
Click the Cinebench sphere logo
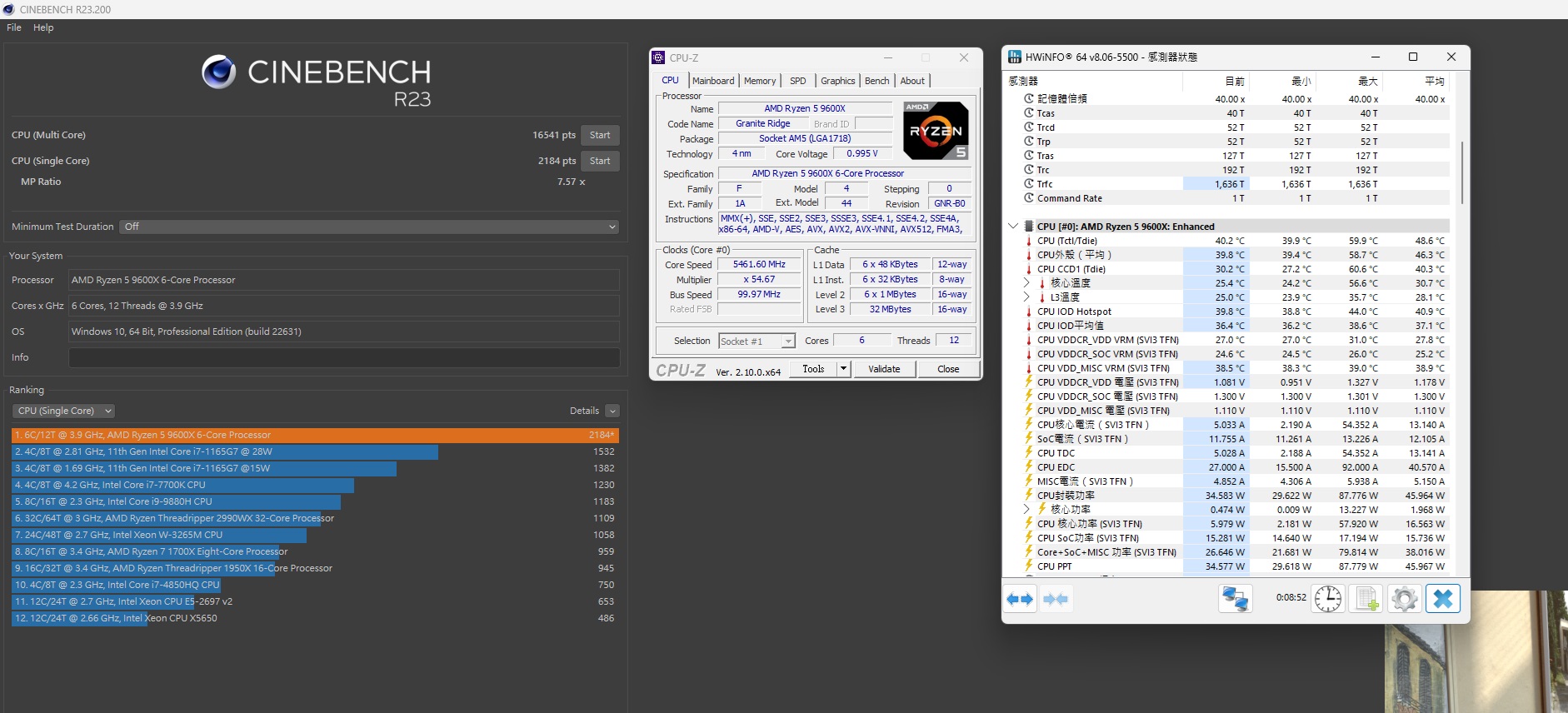[x=218, y=72]
